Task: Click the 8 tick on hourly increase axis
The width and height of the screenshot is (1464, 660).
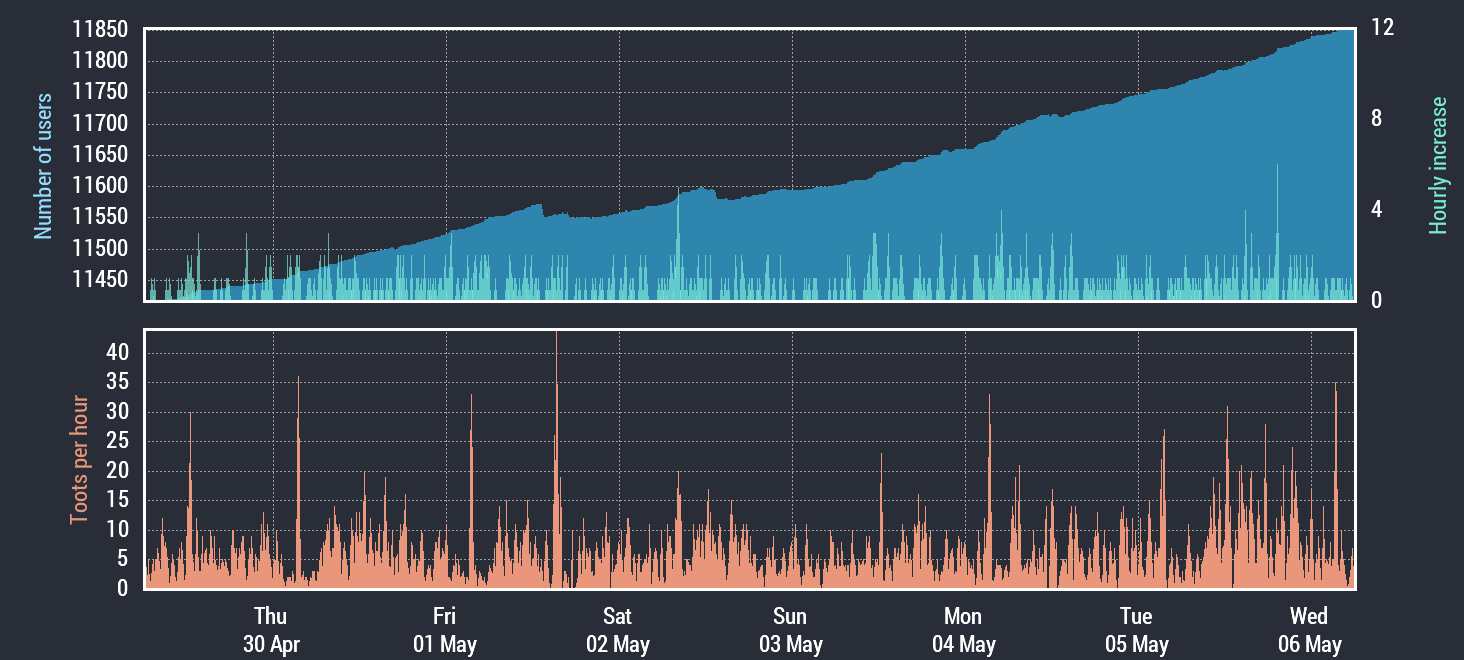Action: [1377, 119]
